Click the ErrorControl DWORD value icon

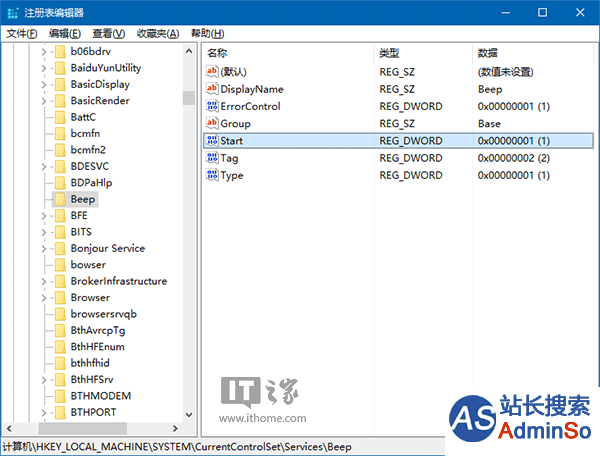(x=212, y=106)
